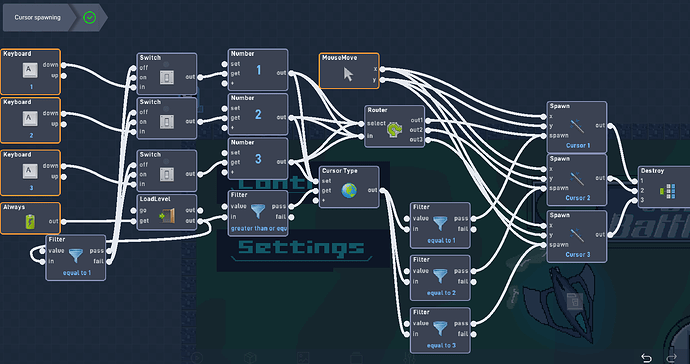Click the 'greater than or equ' condition label
This screenshot has width=690, height=364.
point(258,228)
